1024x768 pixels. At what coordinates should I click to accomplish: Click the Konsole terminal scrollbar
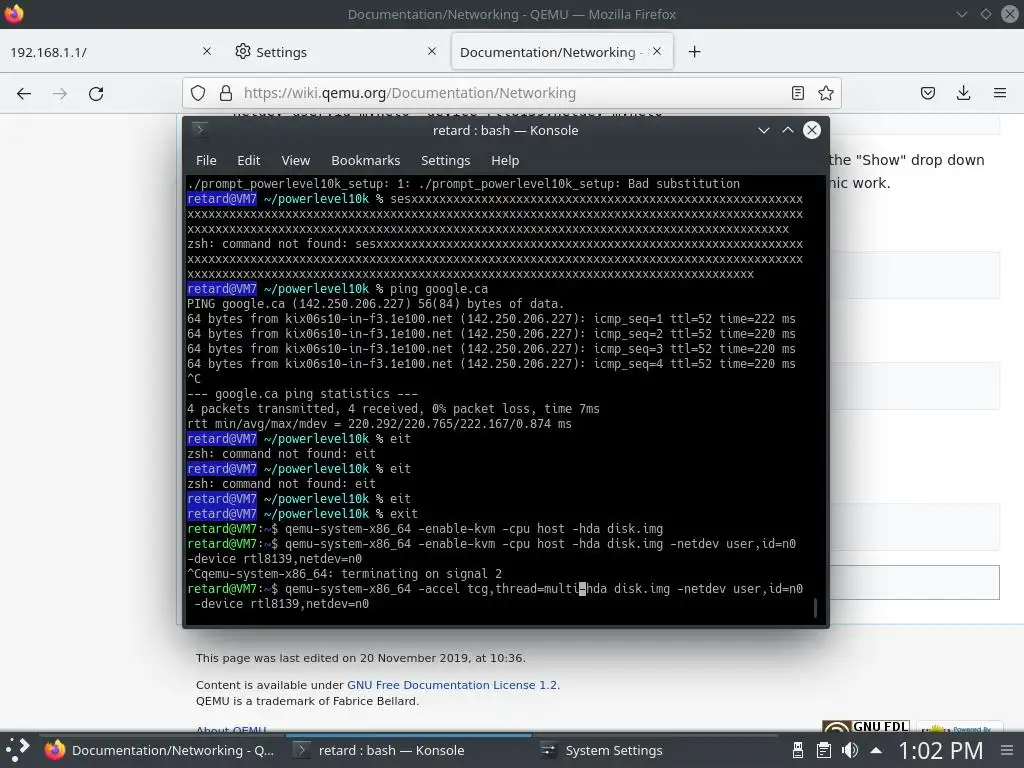tap(815, 607)
